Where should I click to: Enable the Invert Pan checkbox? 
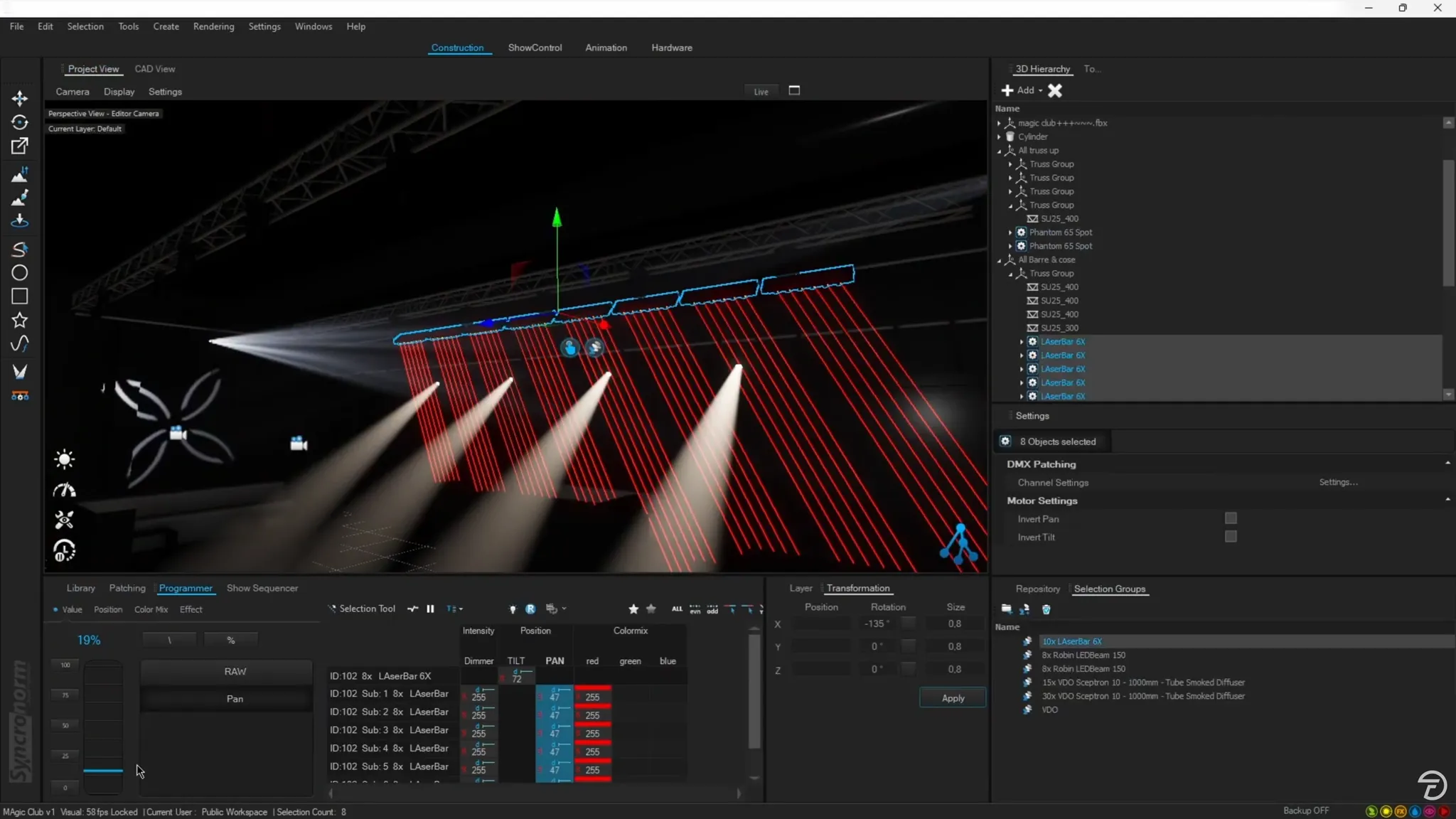[1231, 518]
